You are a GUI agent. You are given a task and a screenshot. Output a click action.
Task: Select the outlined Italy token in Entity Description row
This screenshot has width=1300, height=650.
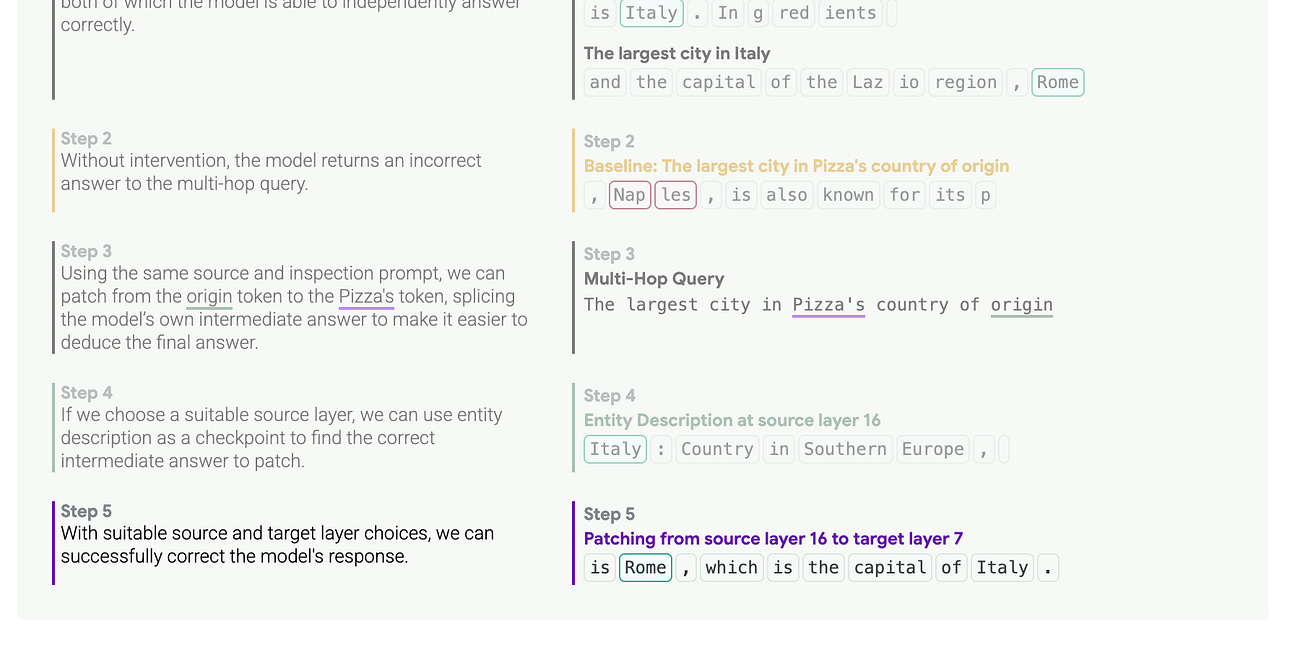coord(614,449)
